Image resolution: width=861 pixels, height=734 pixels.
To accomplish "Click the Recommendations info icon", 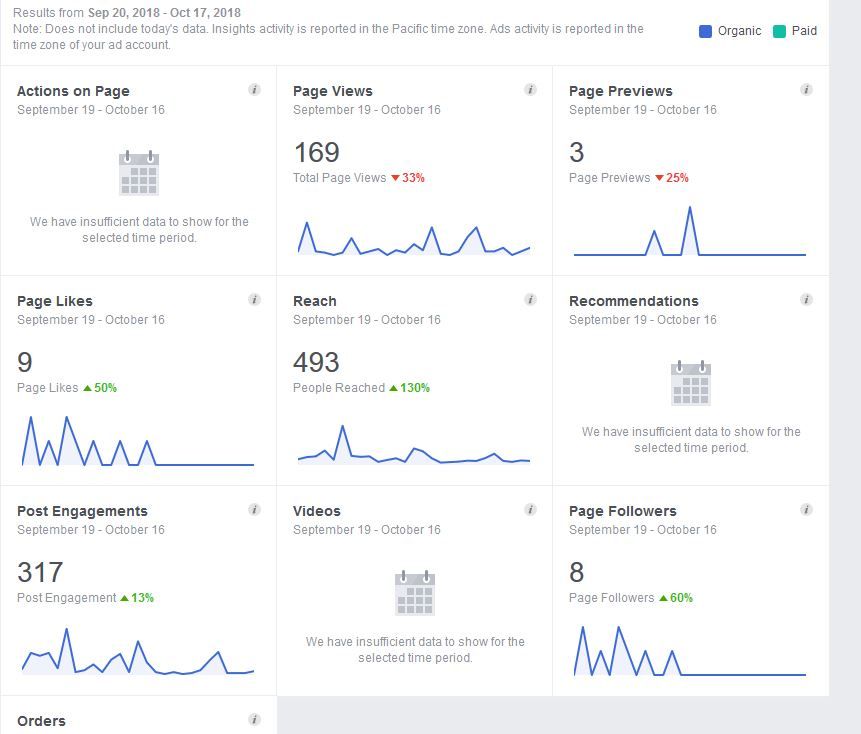I will pyautogui.click(x=807, y=298).
